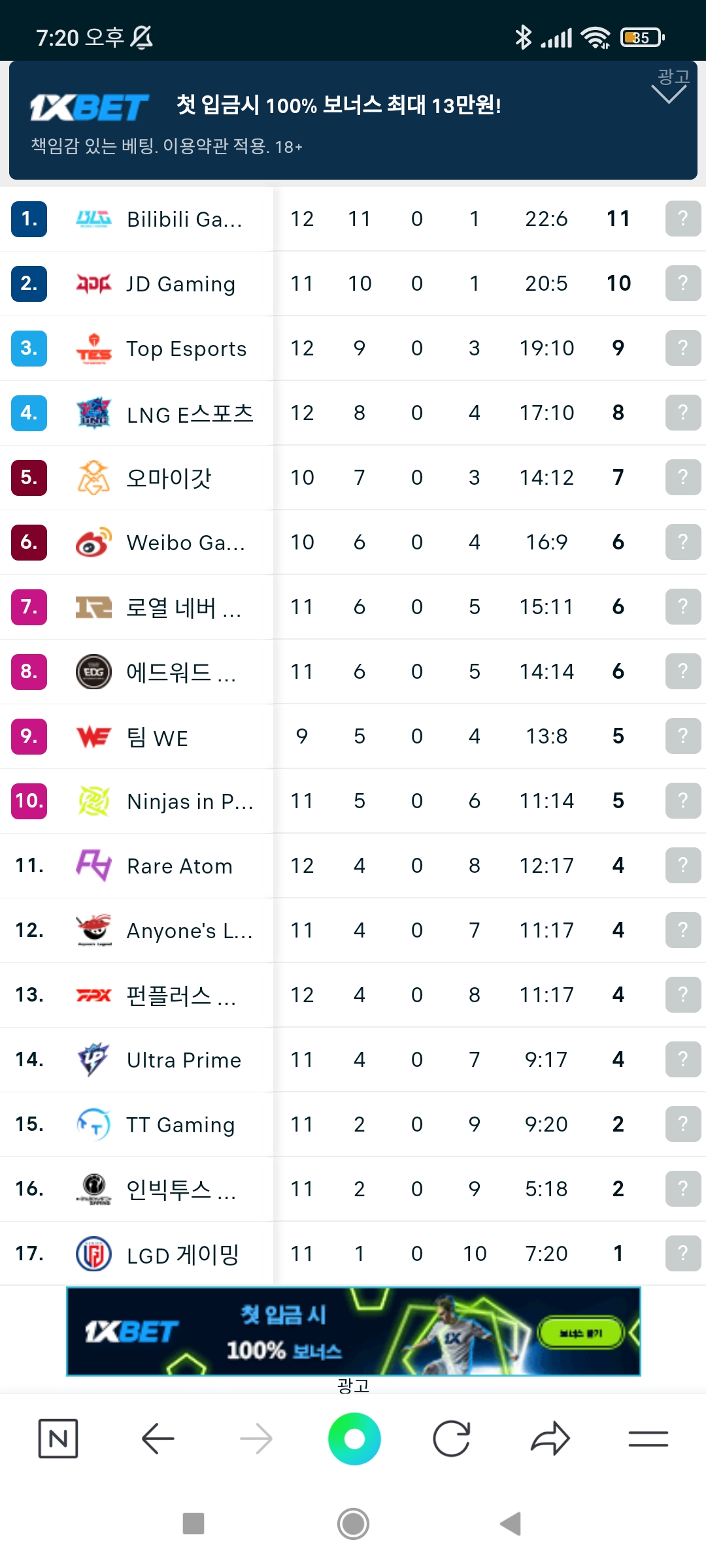This screenshot has height=1568, width=706.
Task: Tap the Naver N home icon
Action: coord(58,1438)
